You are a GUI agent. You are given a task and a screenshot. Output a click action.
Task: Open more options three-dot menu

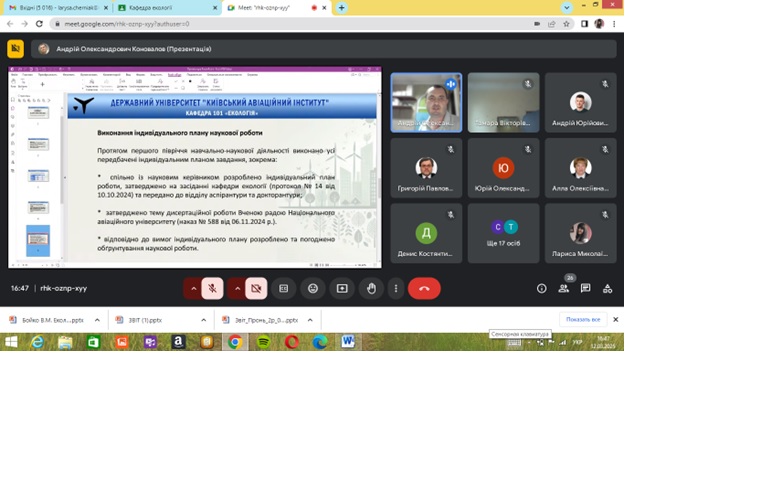[x=396, y=288]
